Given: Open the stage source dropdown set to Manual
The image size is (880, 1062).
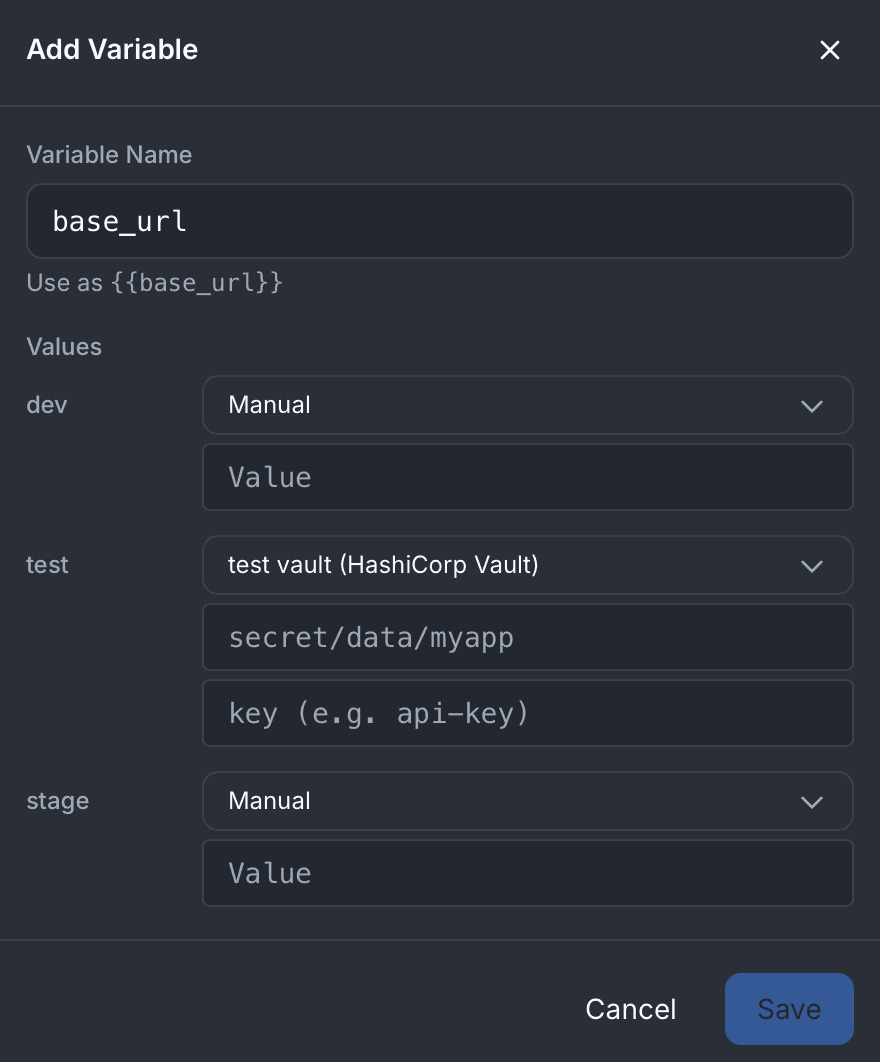Looking at the screenshot, I should pyautogui.click(x=528, y=801).
